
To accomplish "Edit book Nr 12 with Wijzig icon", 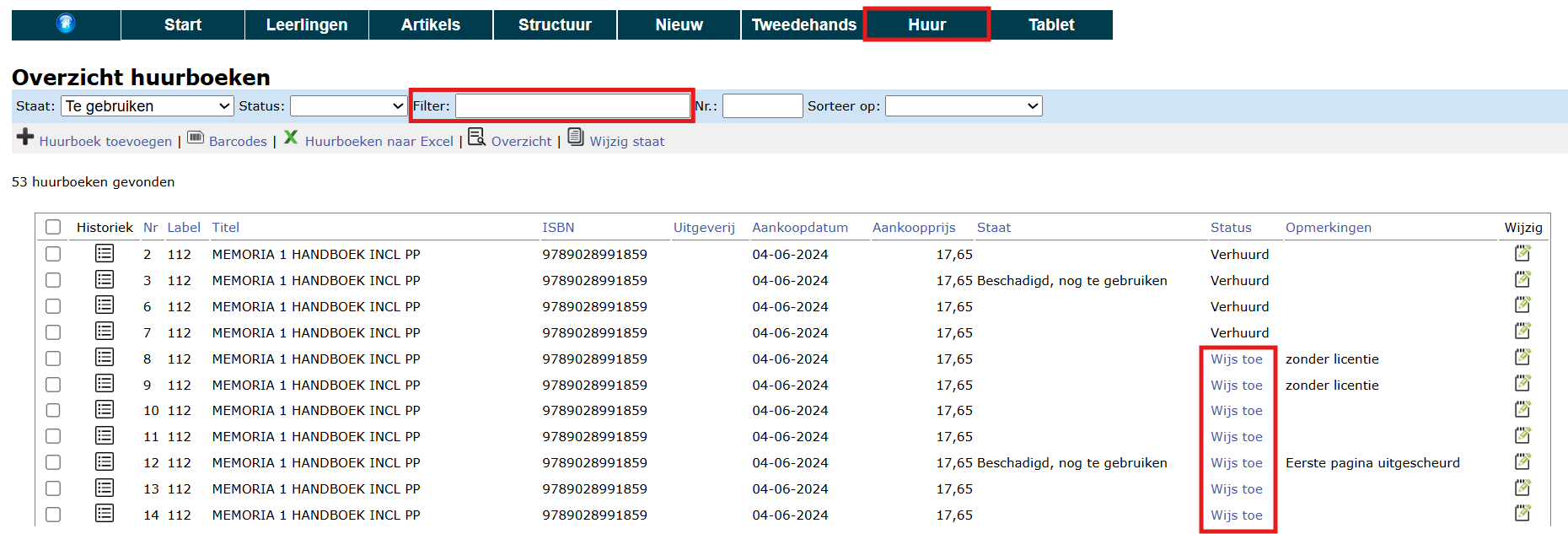I will pyautogui.click(x=1522, y=462).
